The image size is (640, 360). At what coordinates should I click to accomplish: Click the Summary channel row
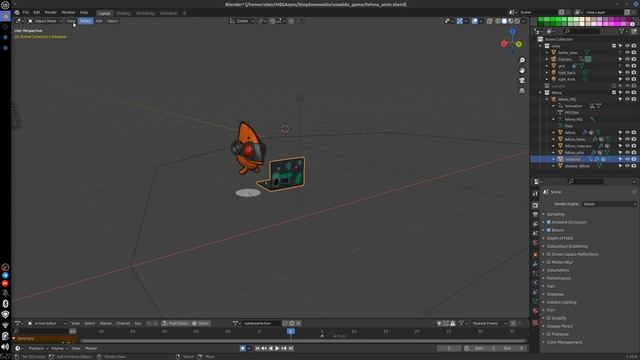click(45, 338)
